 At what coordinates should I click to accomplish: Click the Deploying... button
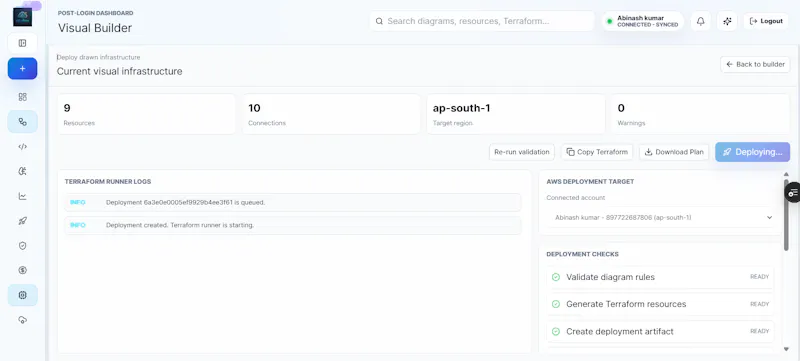pos(753,152)
